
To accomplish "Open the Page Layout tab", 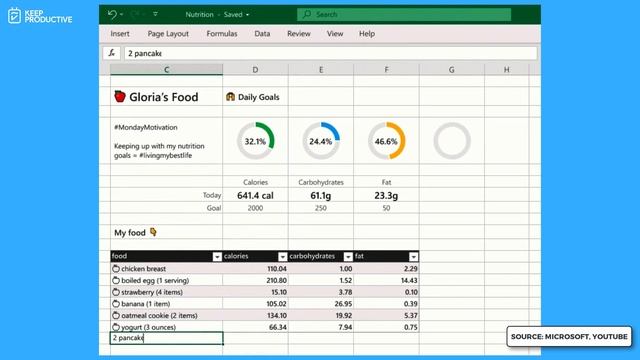I will (168, 34).
